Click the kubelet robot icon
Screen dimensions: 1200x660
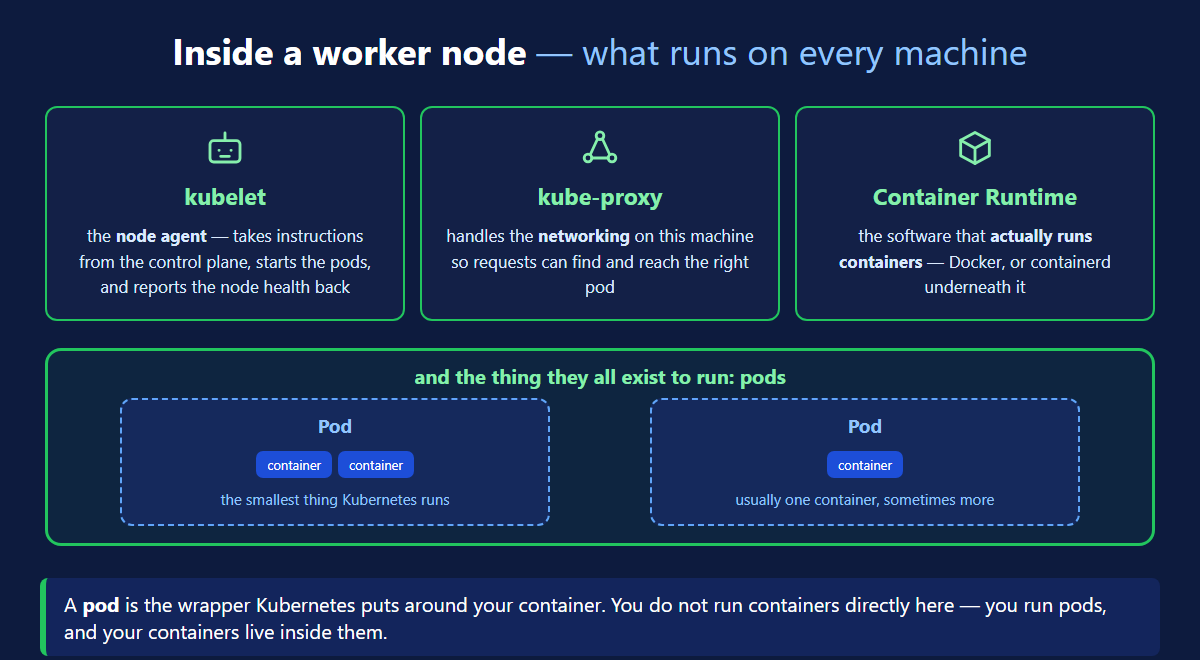click(225, 148)
